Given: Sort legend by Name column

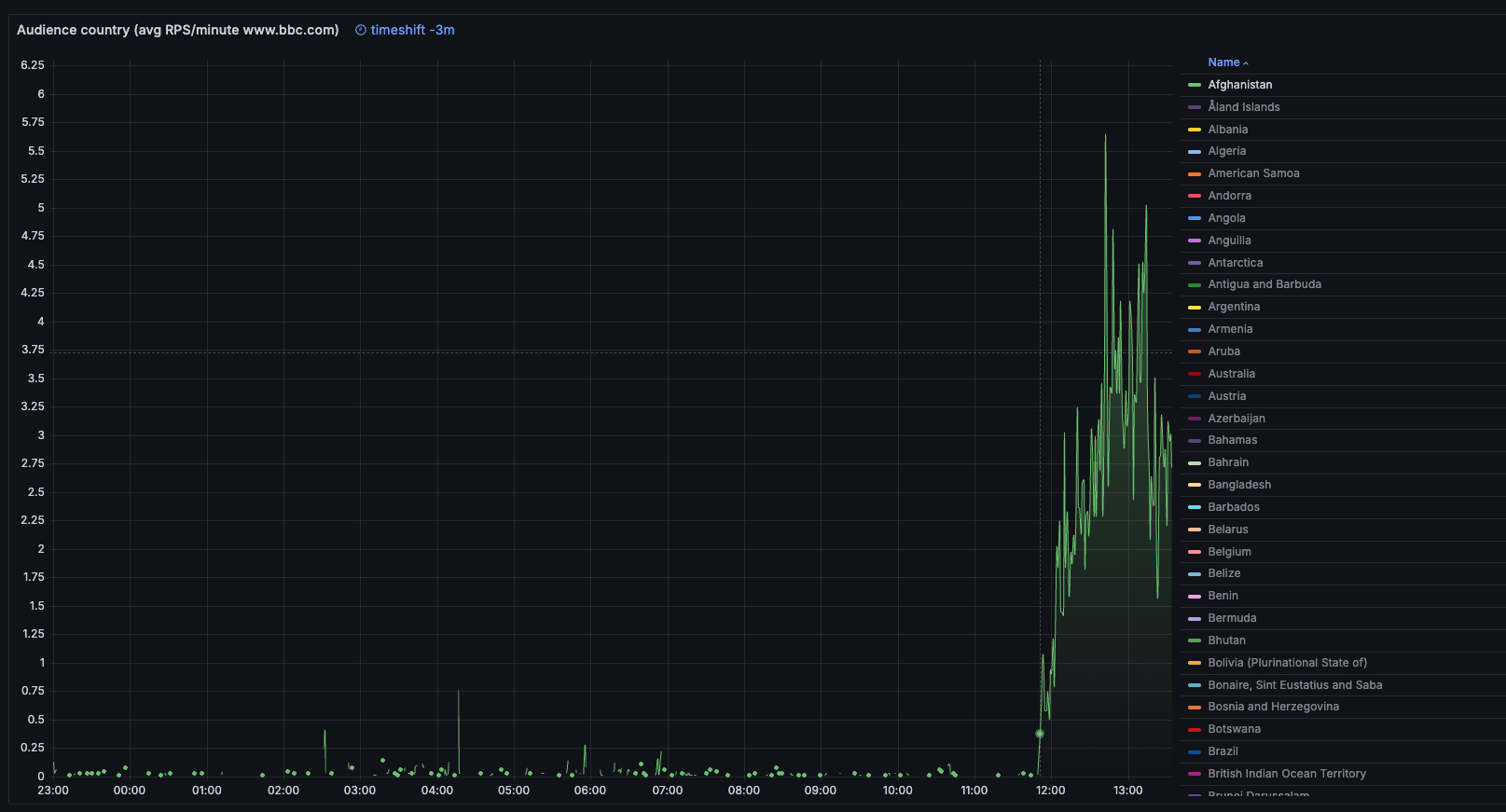Looking at the screenshot, I should 1223,62.
